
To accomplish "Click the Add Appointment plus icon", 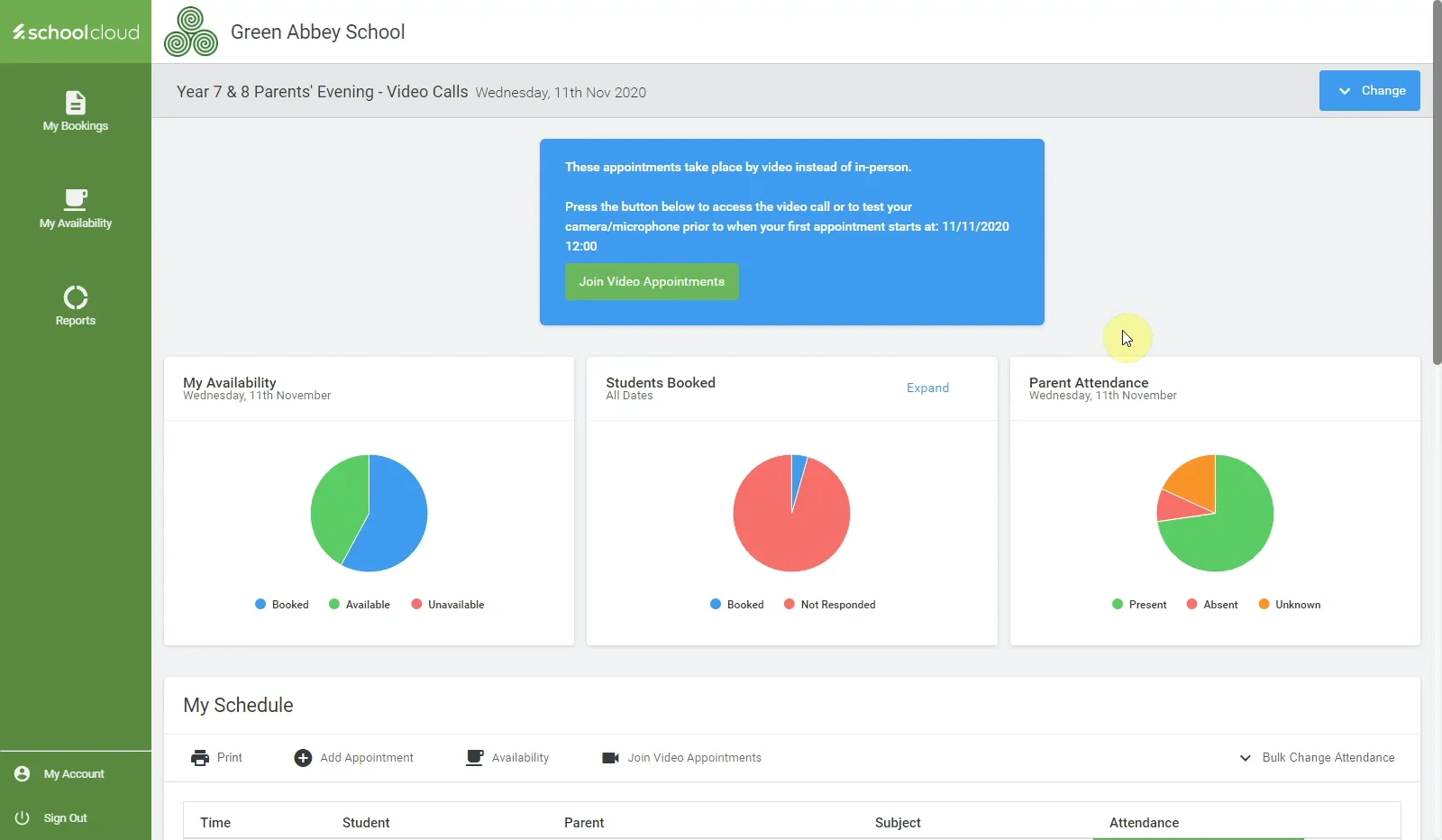I will point(303,758).
